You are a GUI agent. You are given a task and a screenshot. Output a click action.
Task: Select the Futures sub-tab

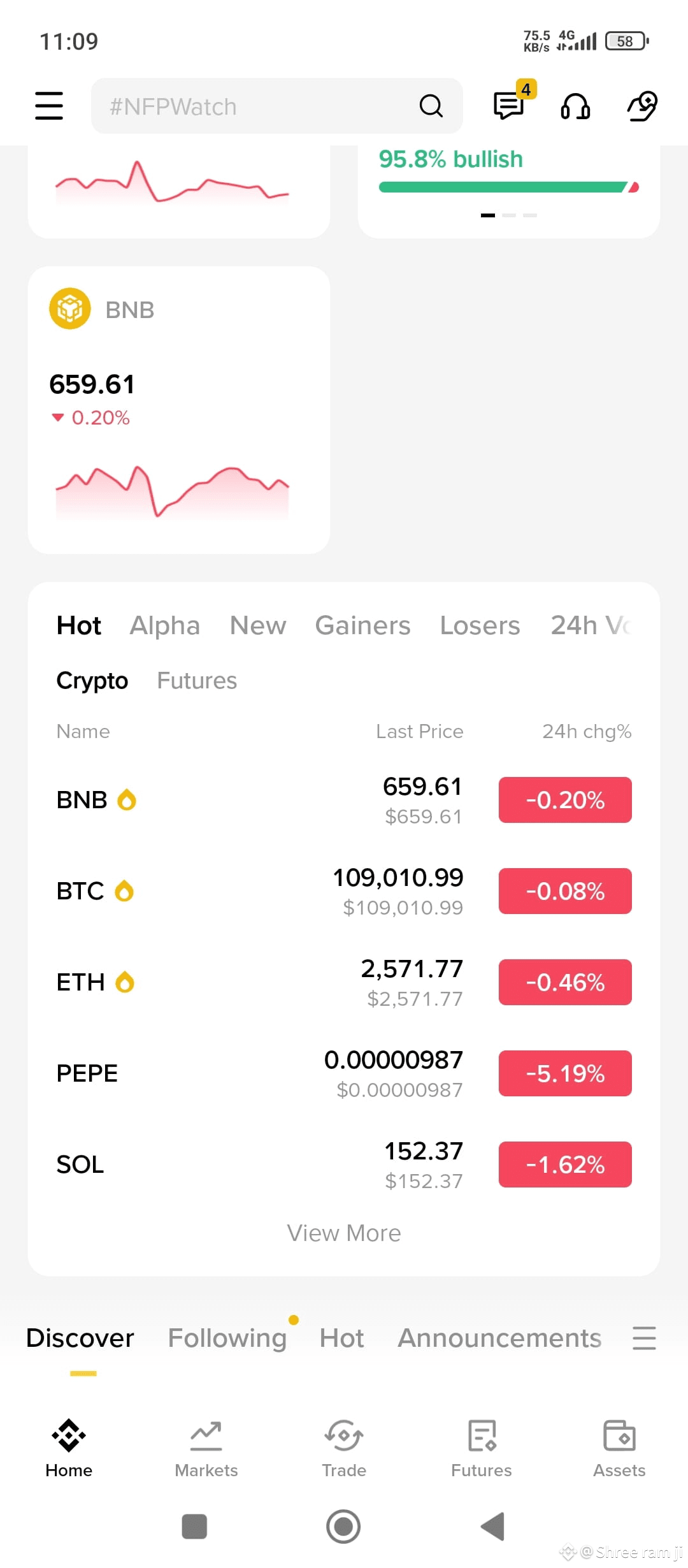pyautogui.click(x=197, y=681)
